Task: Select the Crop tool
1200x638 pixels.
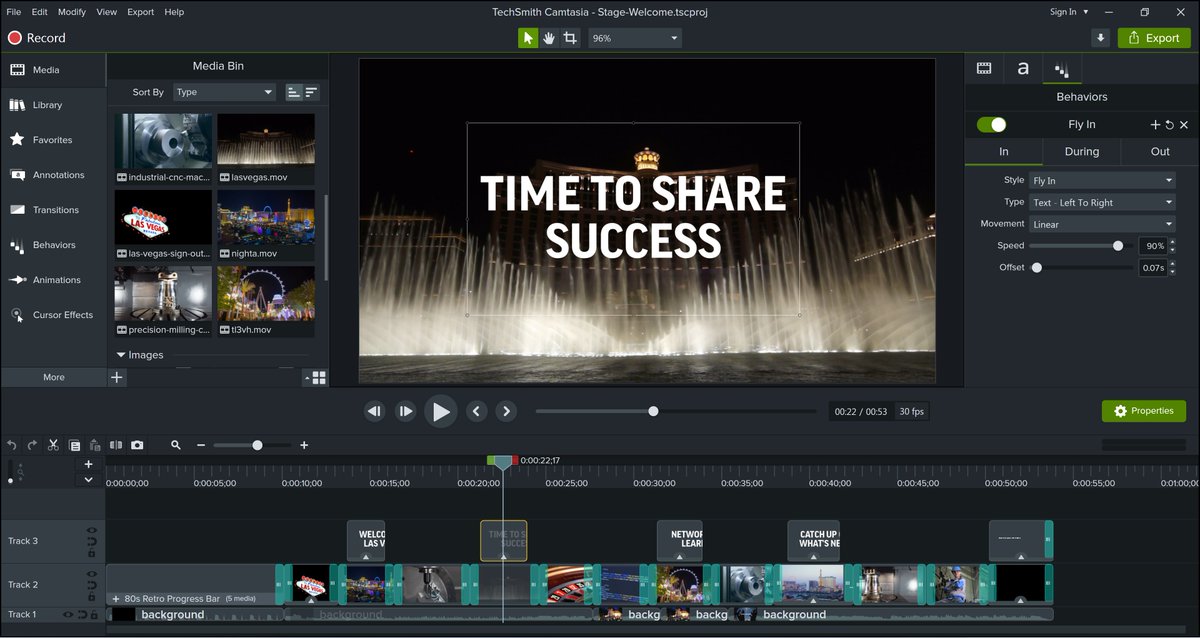Action: pos(570,38)
